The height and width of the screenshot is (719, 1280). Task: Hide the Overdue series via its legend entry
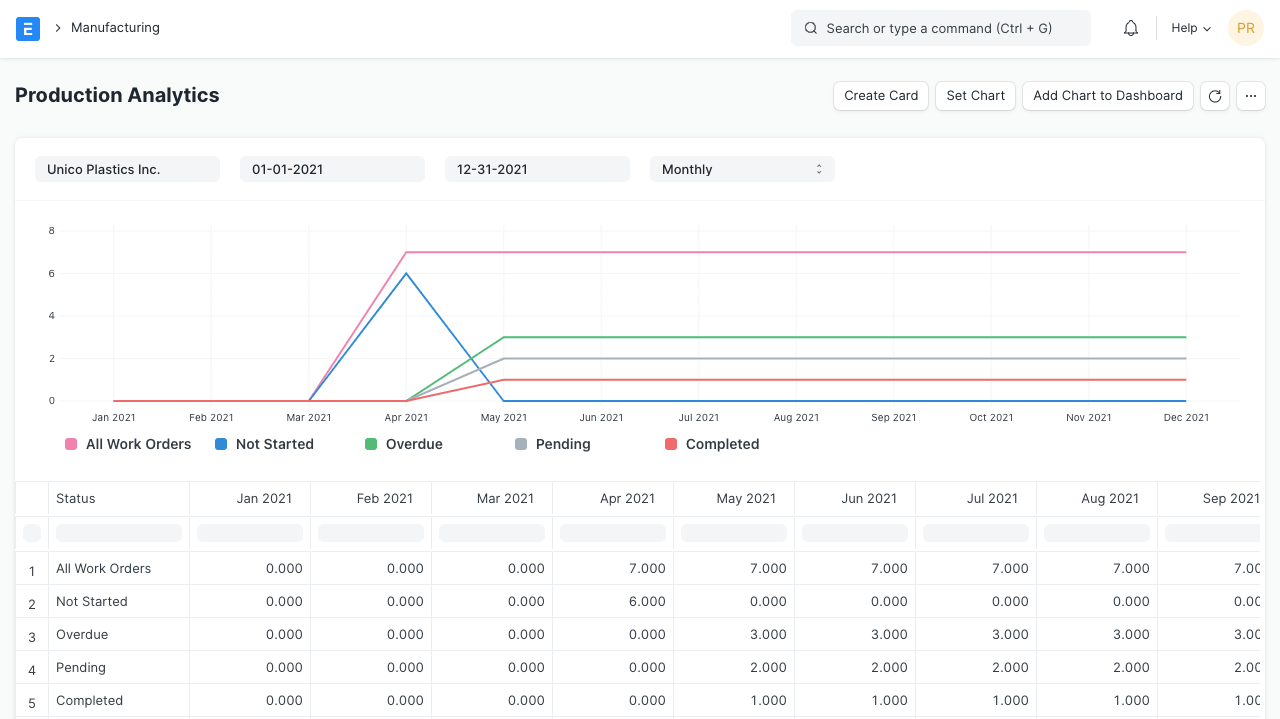point(413,444)
